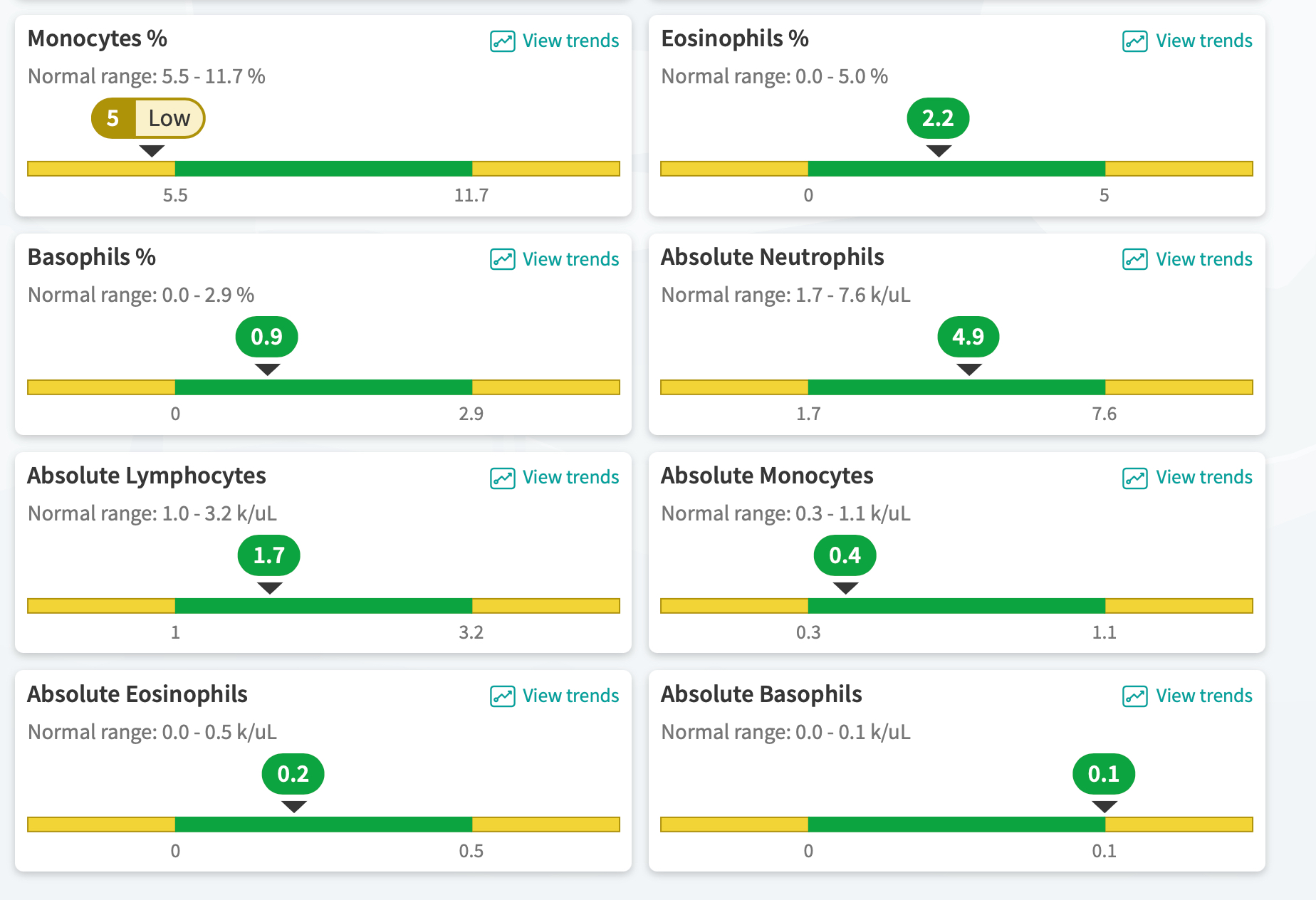Click Absolute Eosinophils trend chart icon
1316x900 pixels.
pyautogui.click(x=502, y=696)
